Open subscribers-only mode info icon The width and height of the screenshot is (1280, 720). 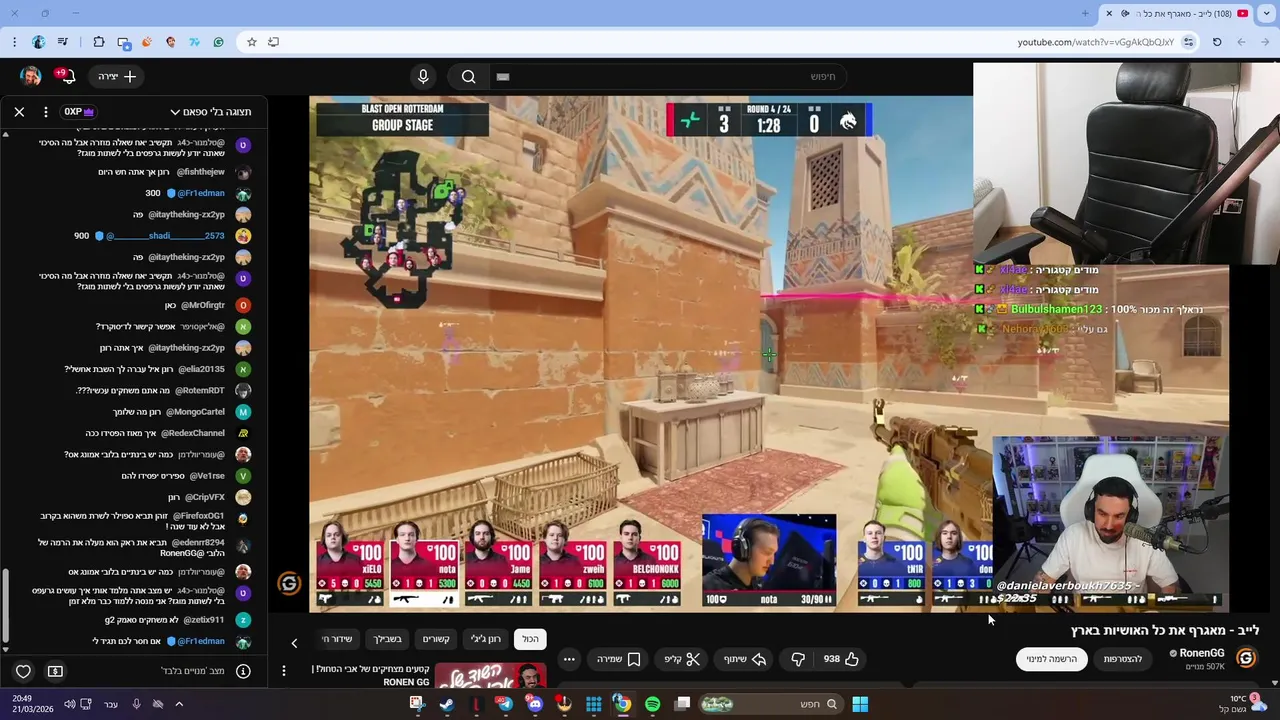tap(243, 671)
